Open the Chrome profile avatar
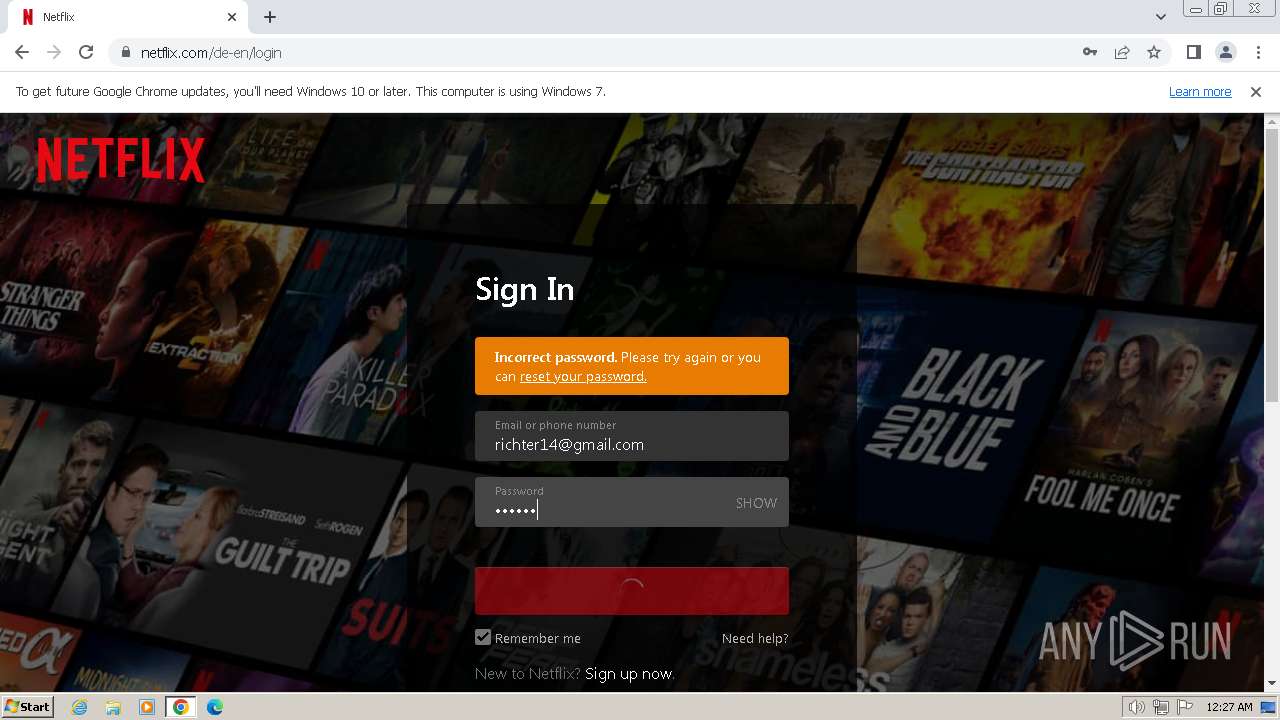The width and height of the screenshot is (1280, 720). (1225, 52)
